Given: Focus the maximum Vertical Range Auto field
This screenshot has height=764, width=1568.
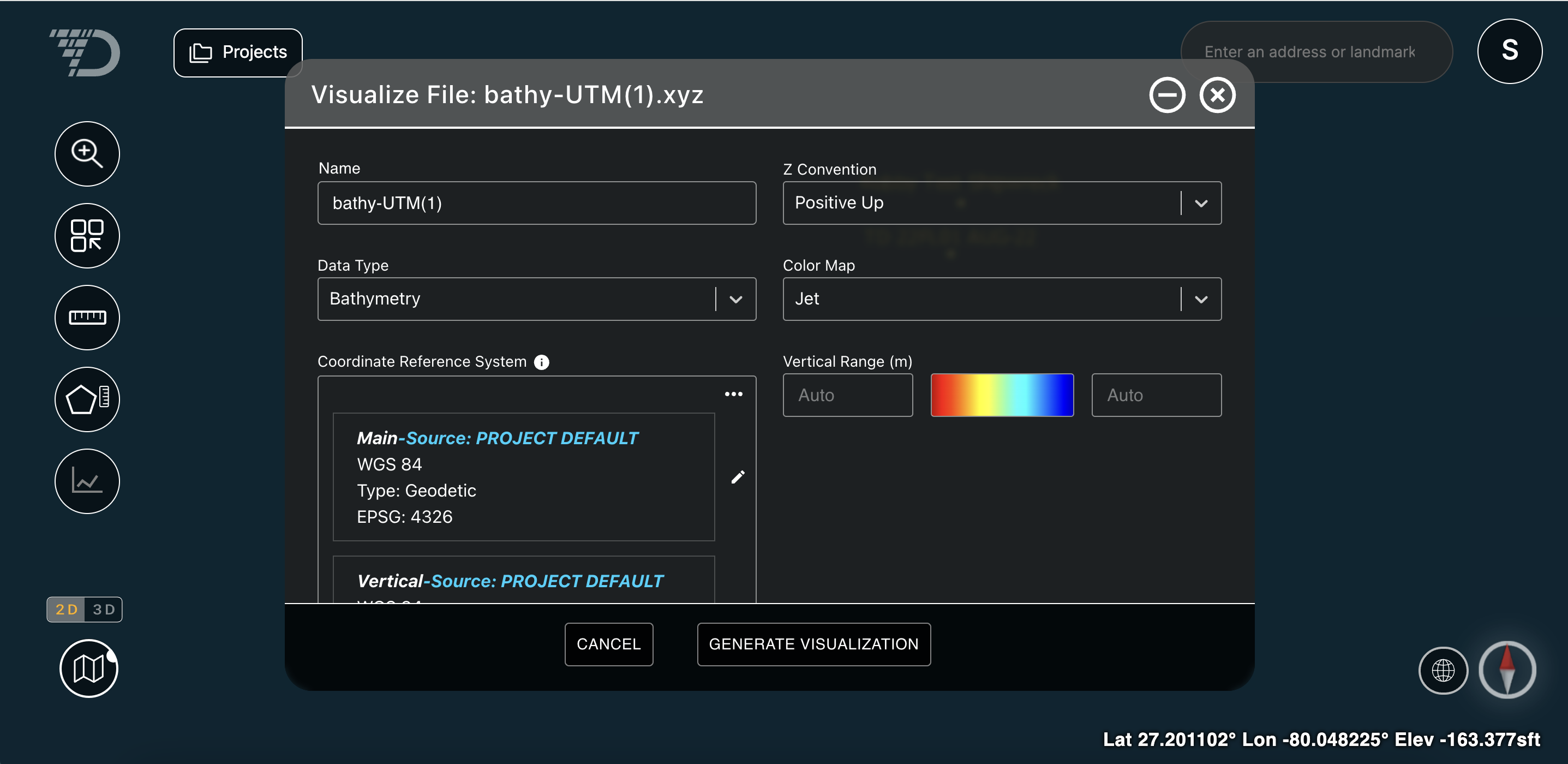Looking at the screenshot, I should point(1157,395).
